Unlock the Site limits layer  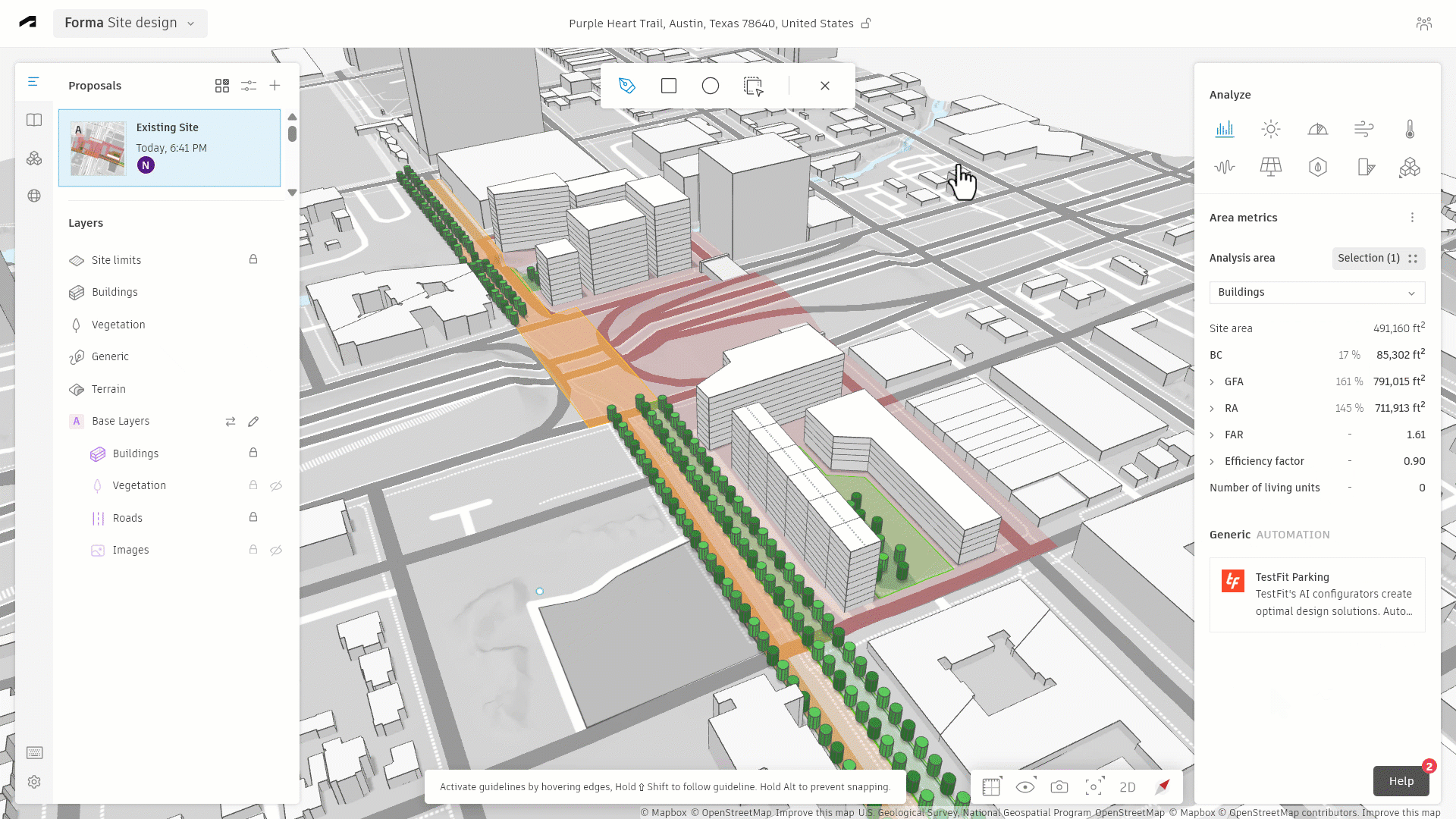click(x=253, y=259)
